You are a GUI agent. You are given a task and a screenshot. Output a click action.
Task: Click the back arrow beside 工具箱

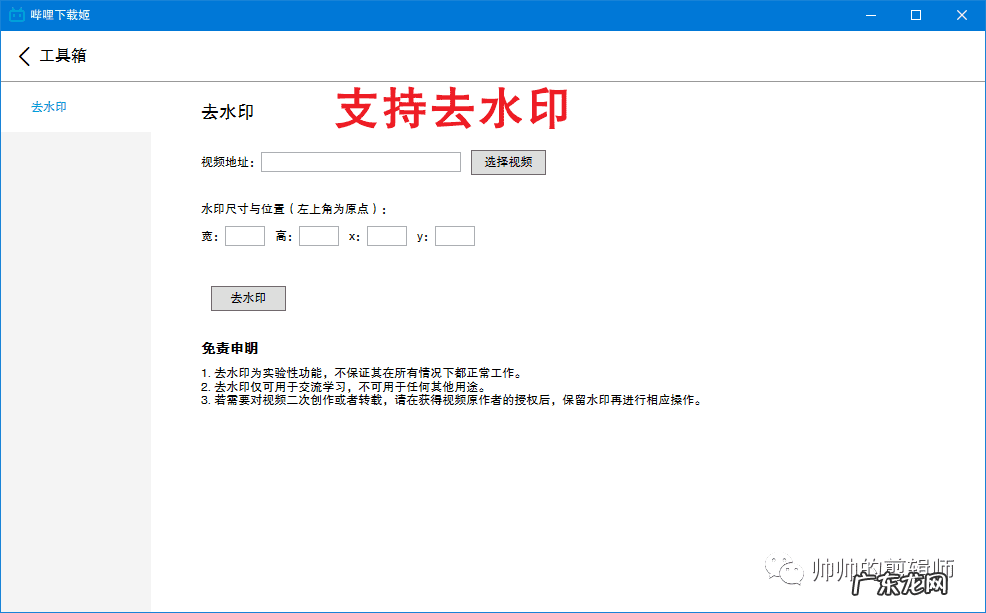tap(23, 56)
